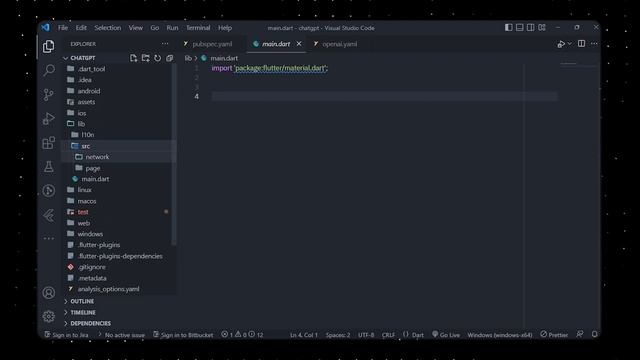Click Sign in to Bitbucket status item
Viewport: 640px width, 360px height.
[183, 335]
